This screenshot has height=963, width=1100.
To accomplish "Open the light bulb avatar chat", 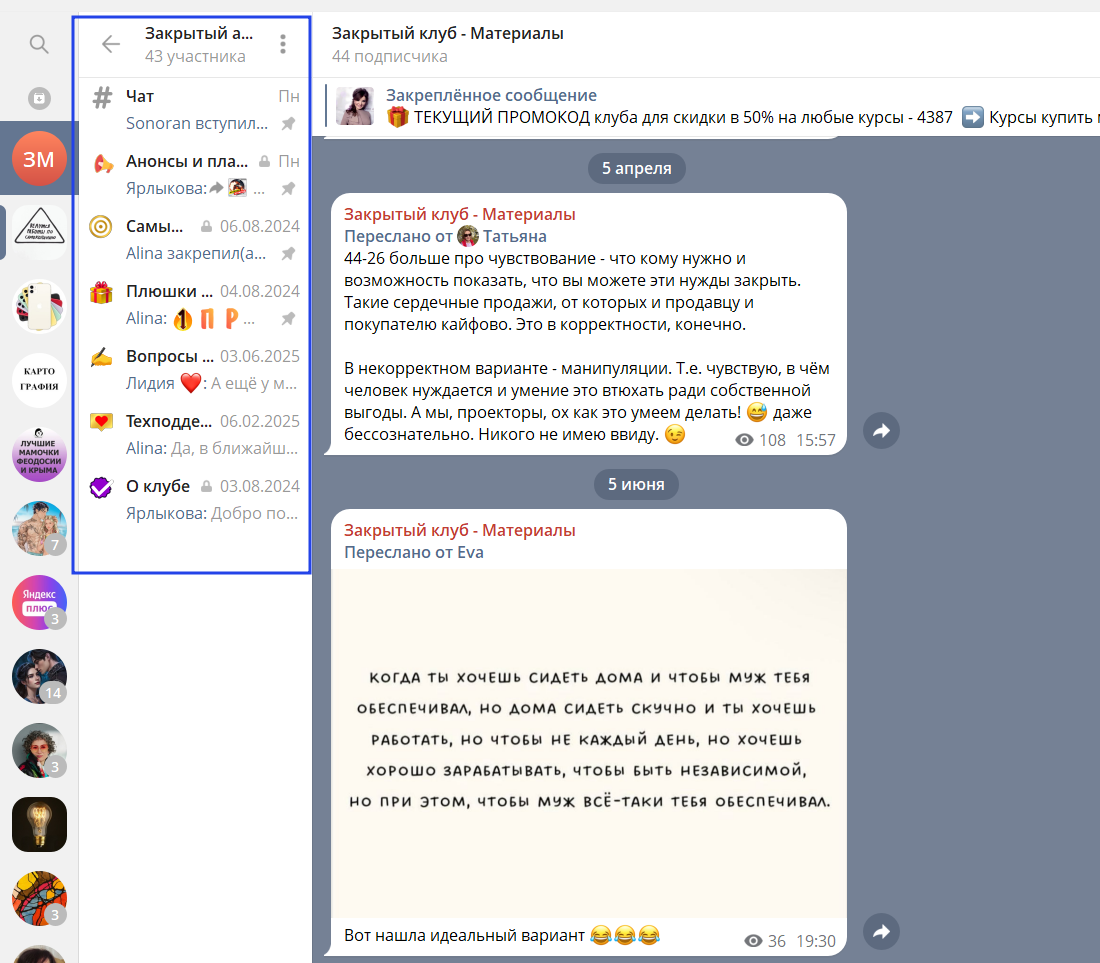I will (39, 824).
